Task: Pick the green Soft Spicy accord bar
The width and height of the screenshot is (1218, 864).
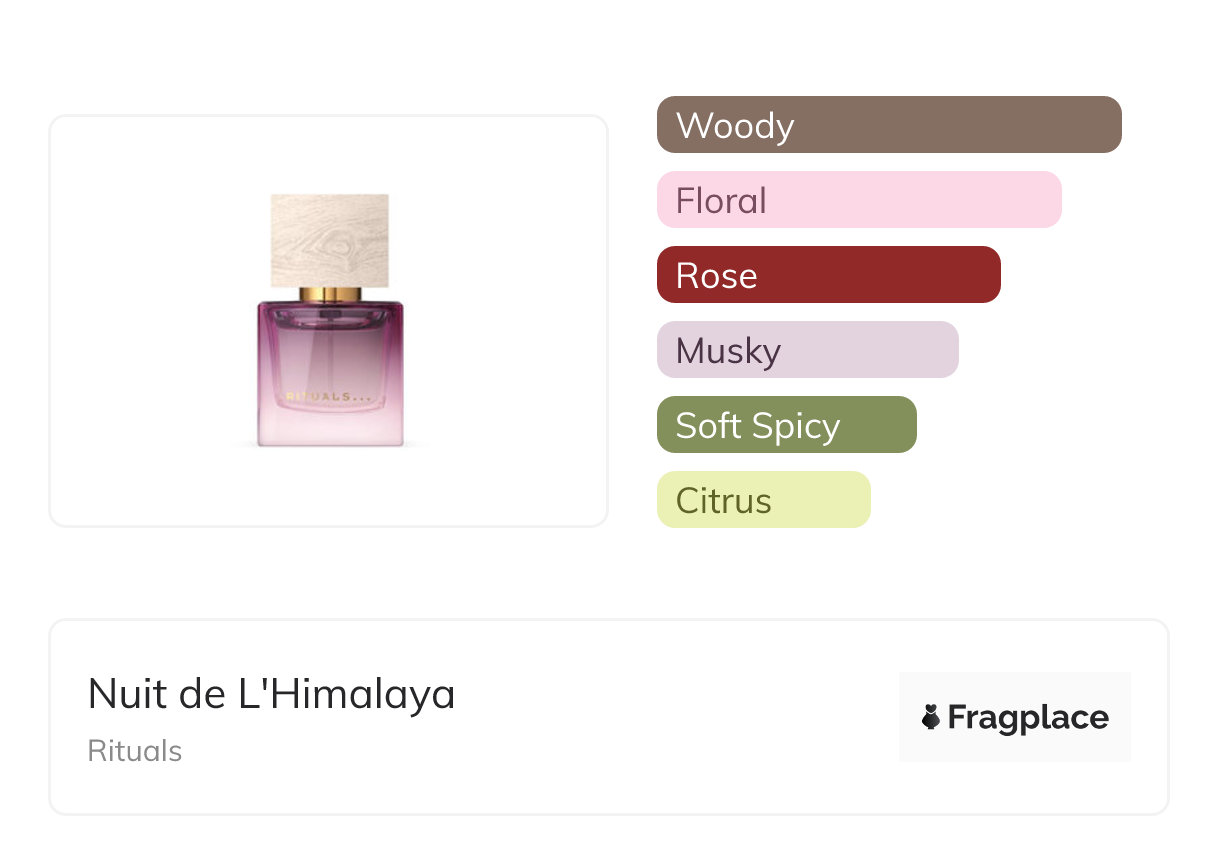Action: 786,425
